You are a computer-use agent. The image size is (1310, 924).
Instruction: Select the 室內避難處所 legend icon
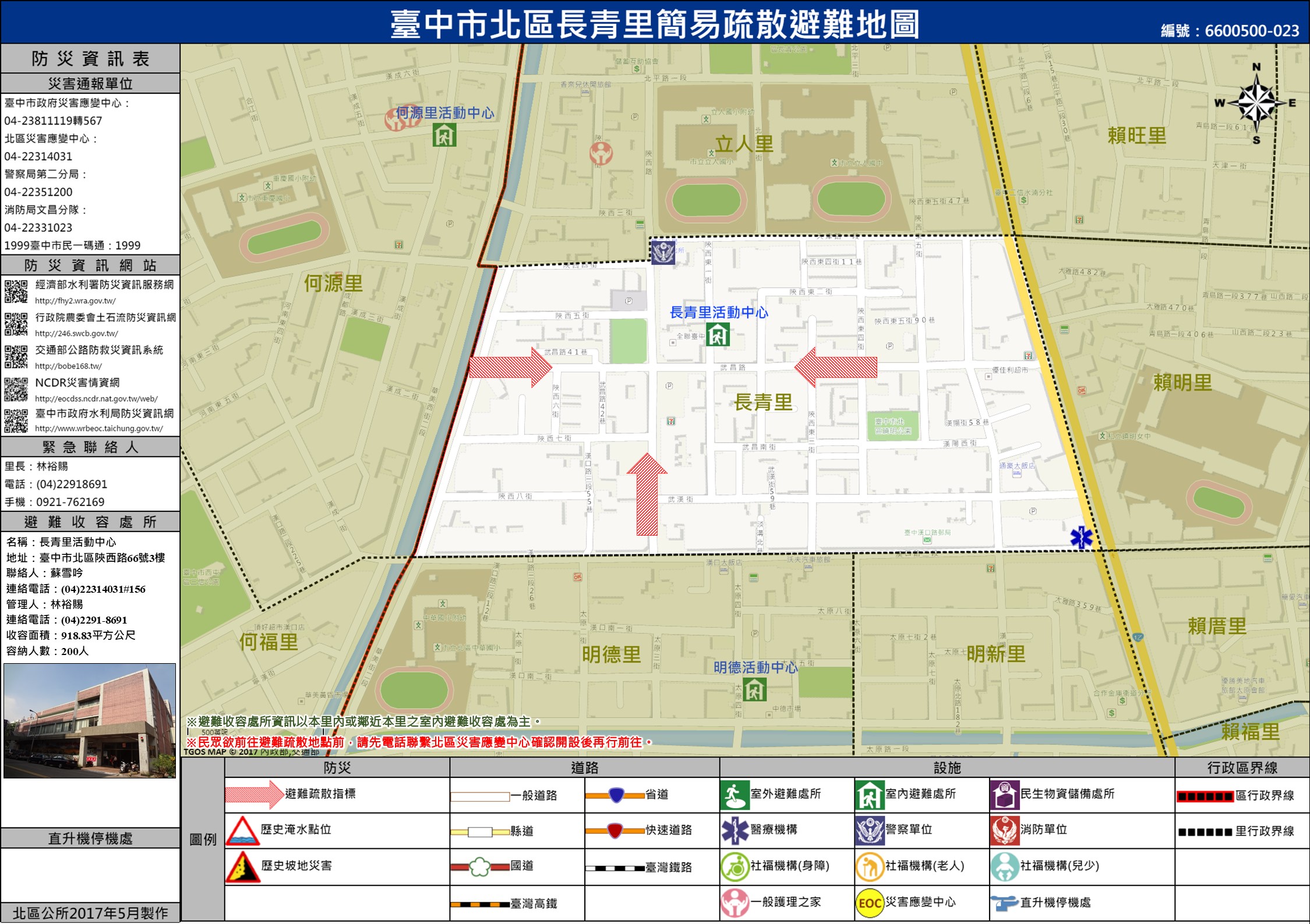[x=870, y=795]
